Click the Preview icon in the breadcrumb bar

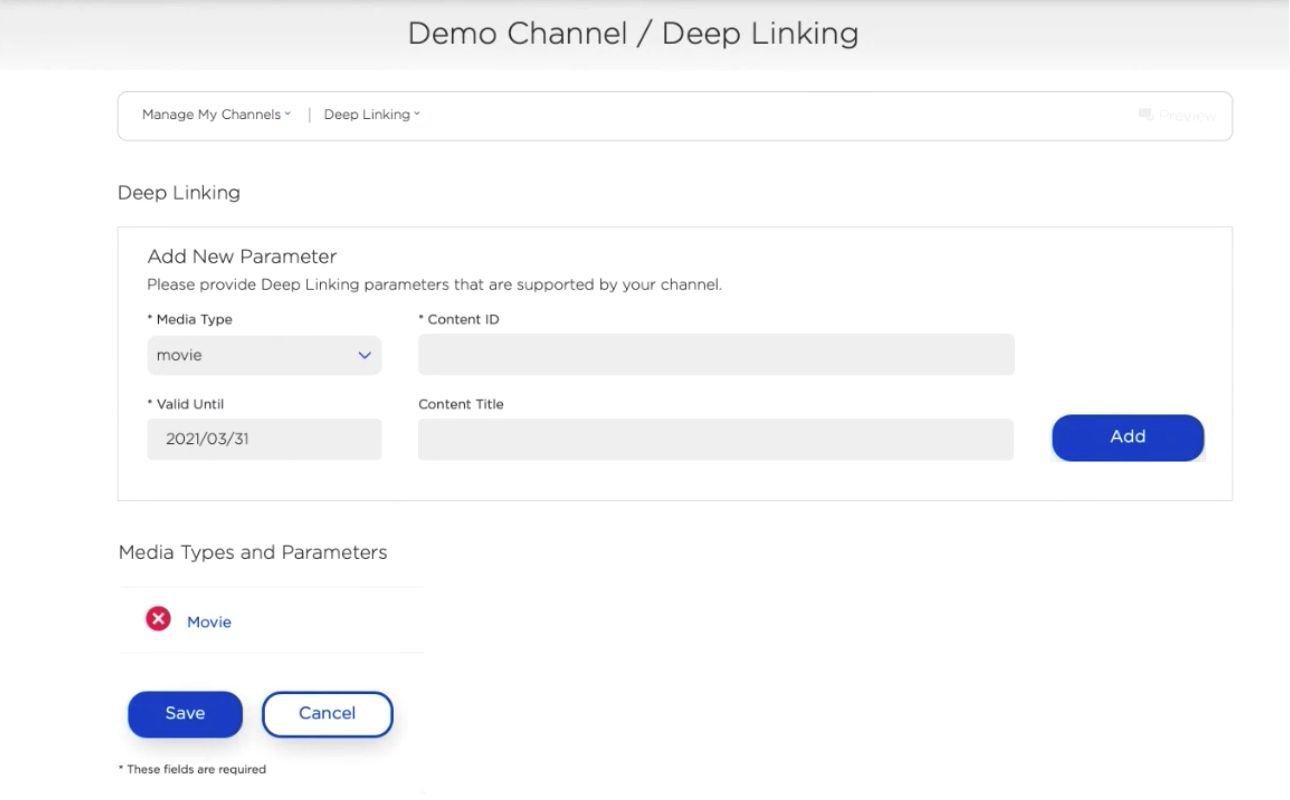1146,116
